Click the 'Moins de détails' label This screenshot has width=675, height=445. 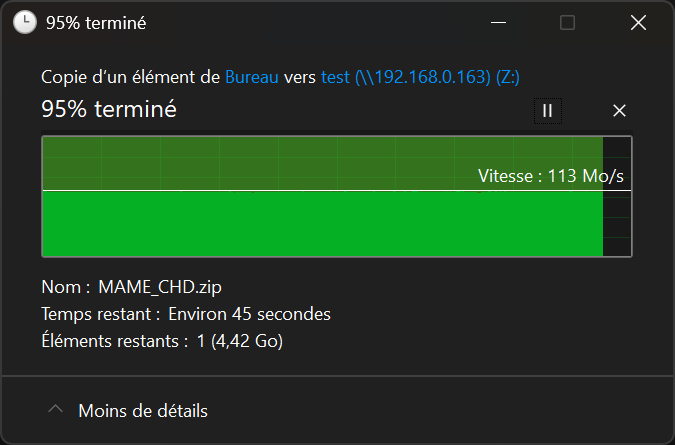click(143, 410)
